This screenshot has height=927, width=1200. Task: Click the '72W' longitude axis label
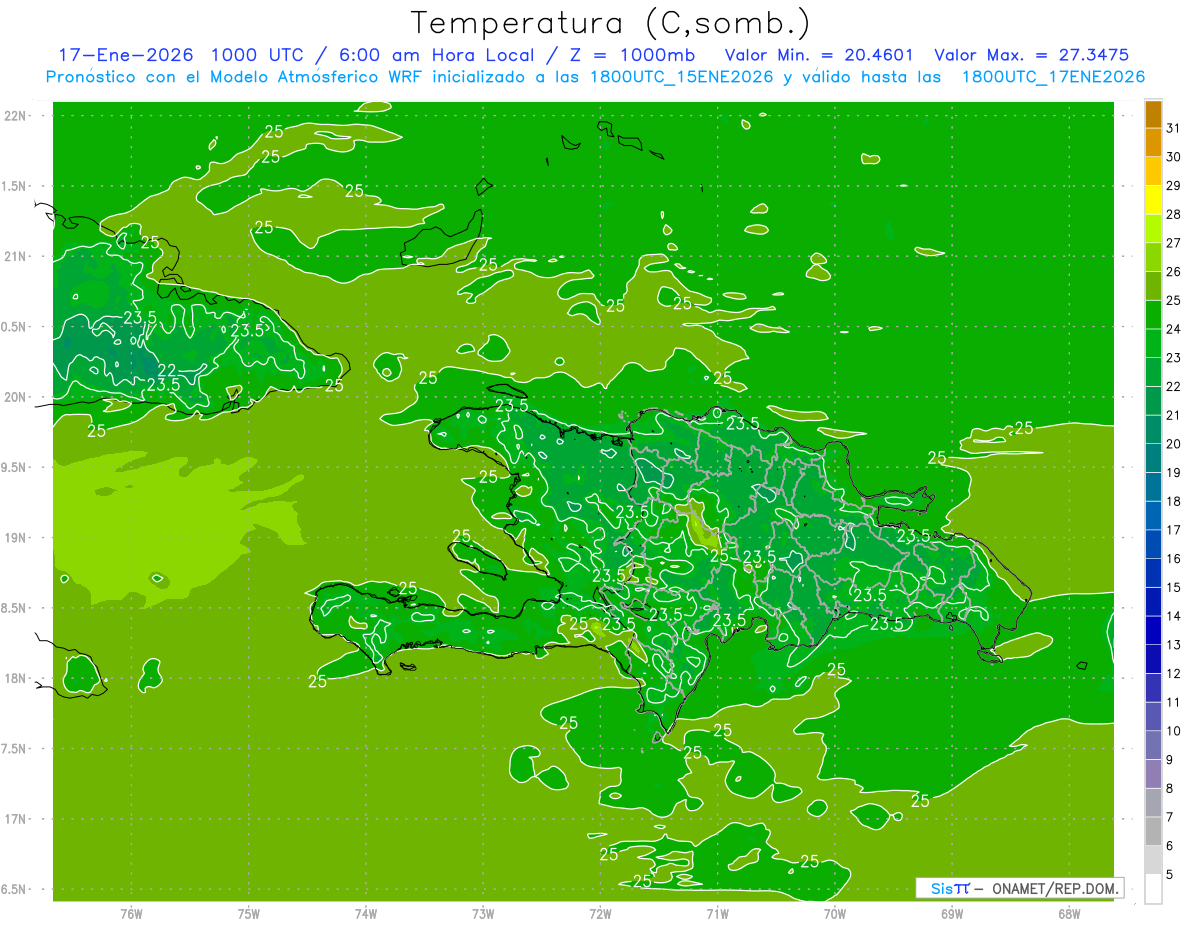600,914
